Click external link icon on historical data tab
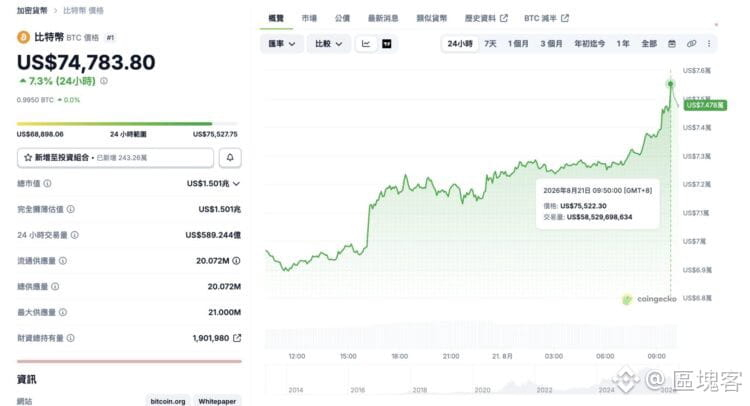The image size is (750, 406). click(x=504, y=18)
